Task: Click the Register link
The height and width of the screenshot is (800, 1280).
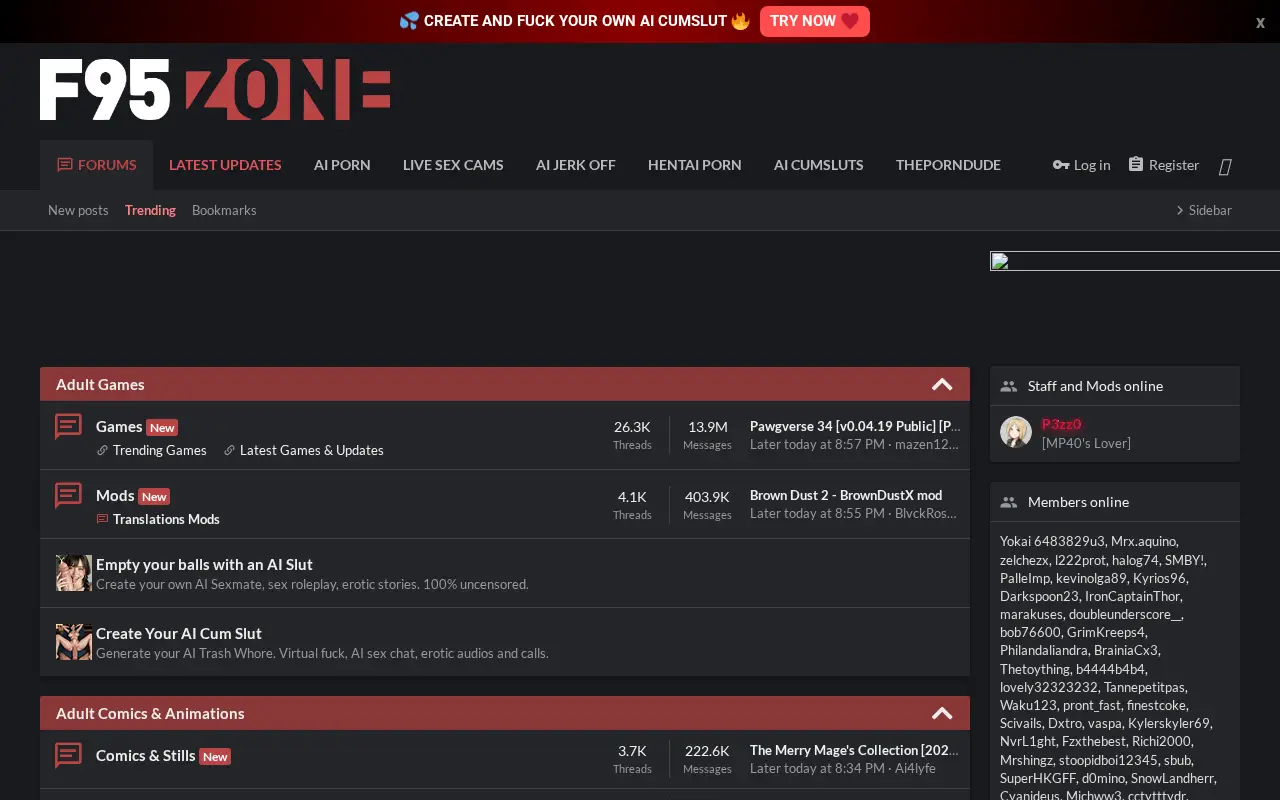Action: tap(1174, 165)
